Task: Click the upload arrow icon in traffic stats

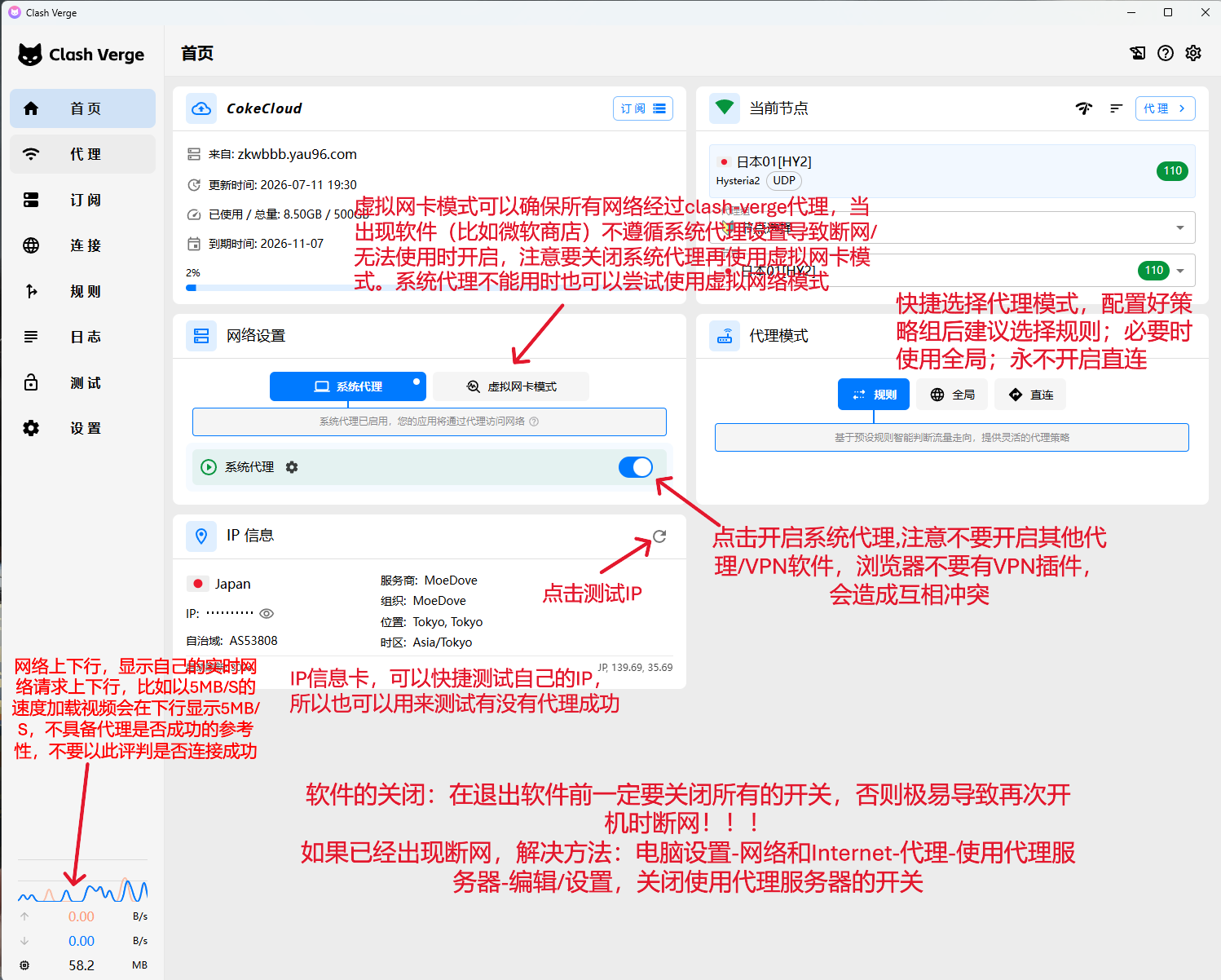Action: (24, 916)
